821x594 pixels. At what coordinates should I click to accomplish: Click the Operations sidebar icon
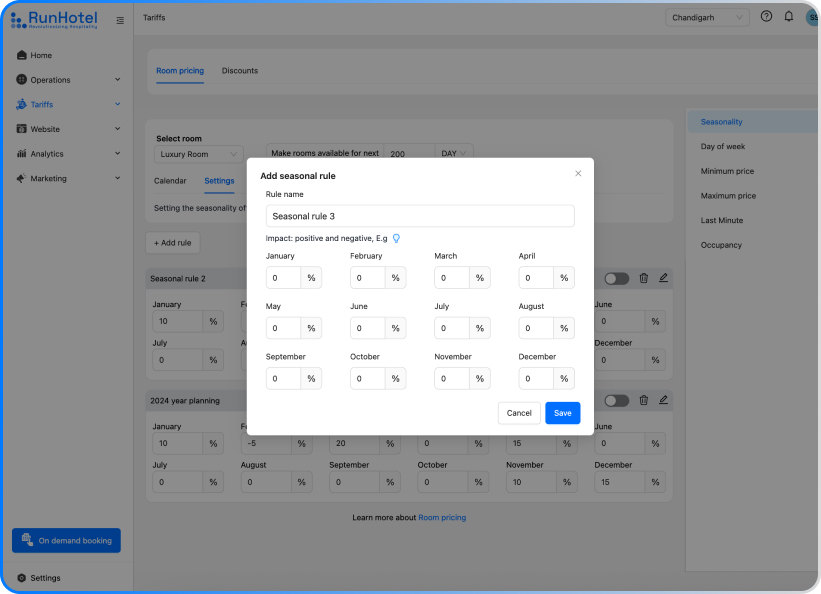(x=21, y=80)
